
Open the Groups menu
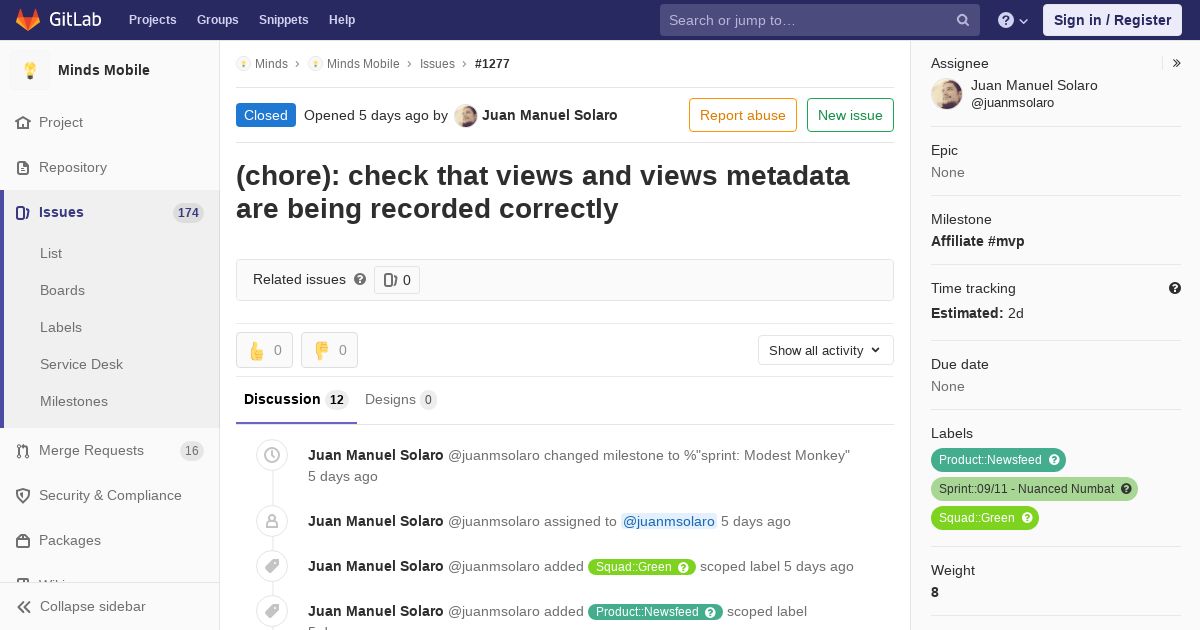tap(217, 20)
